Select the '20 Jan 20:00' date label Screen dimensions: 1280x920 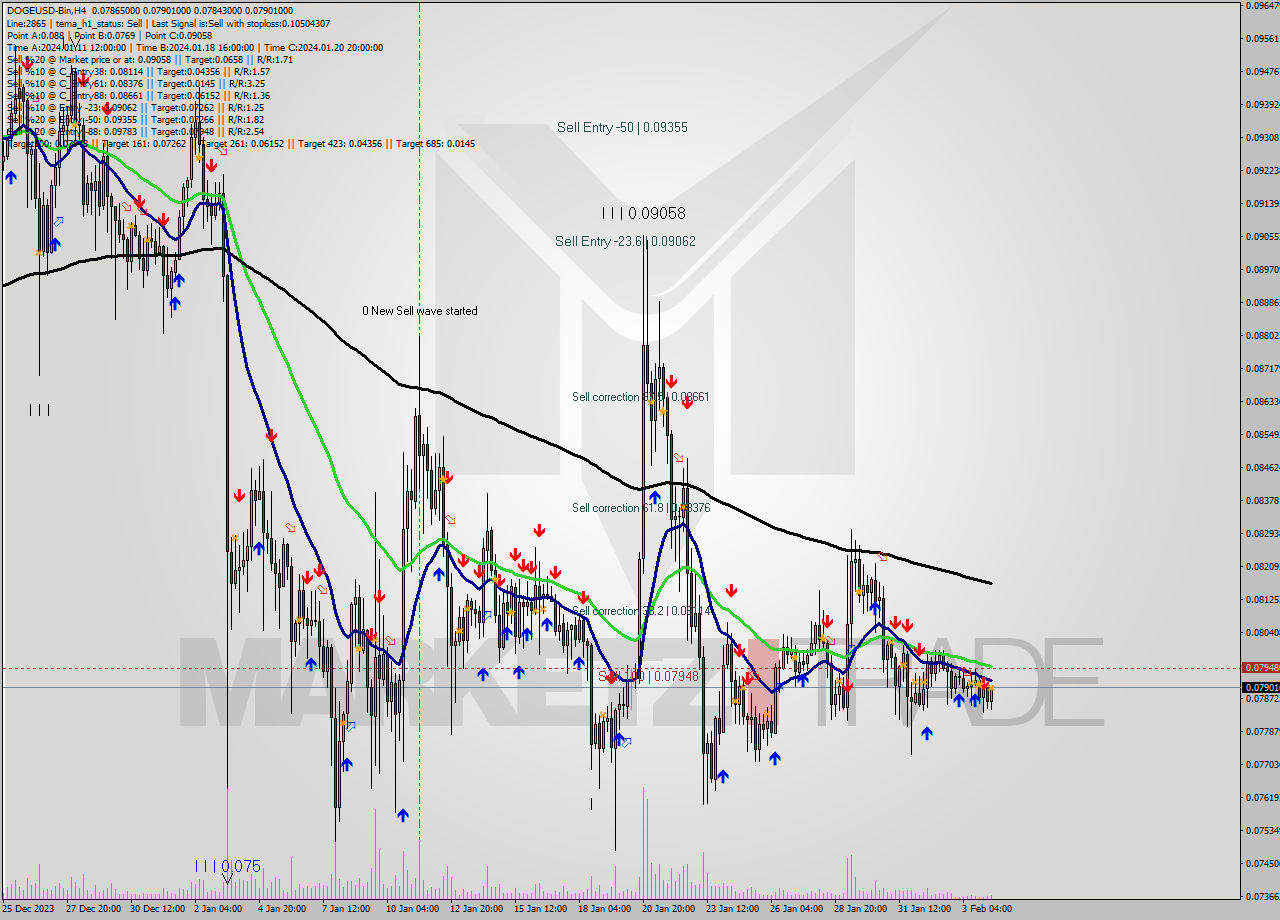[x=671, y=908]
